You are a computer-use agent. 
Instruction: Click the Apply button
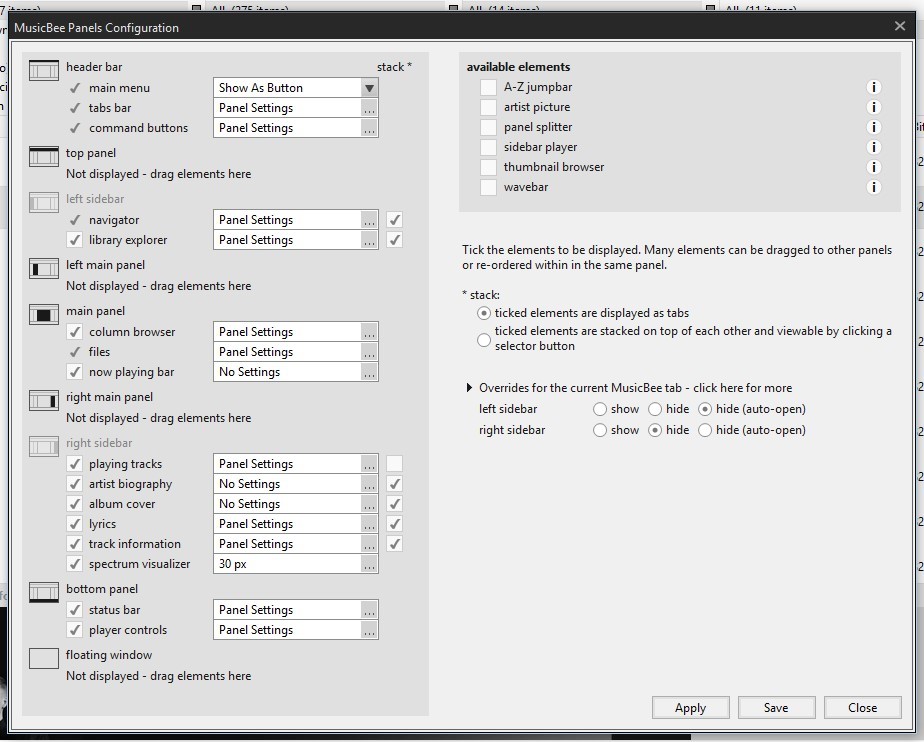[691, 708]
